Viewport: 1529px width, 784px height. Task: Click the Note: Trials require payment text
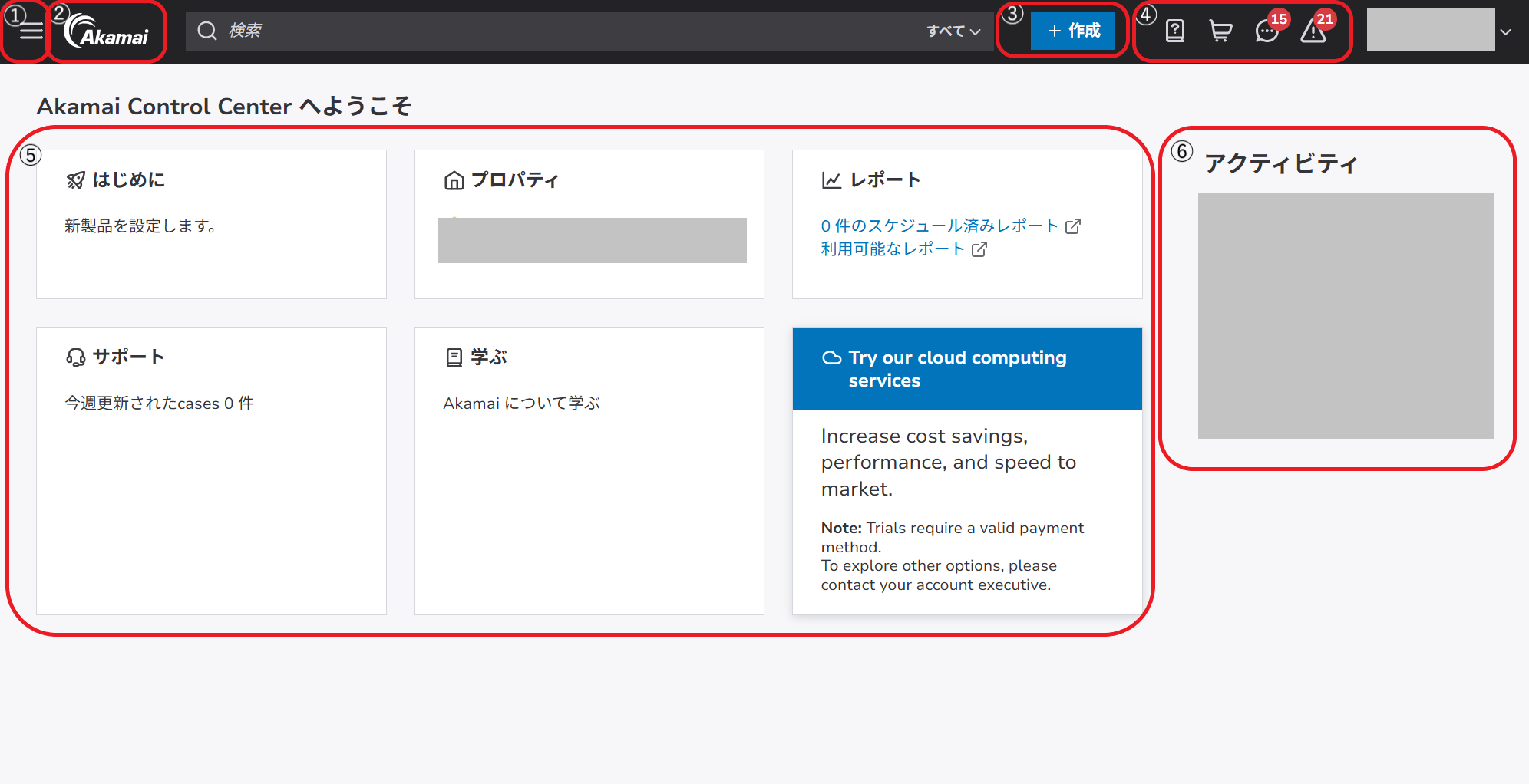point(953,537)
